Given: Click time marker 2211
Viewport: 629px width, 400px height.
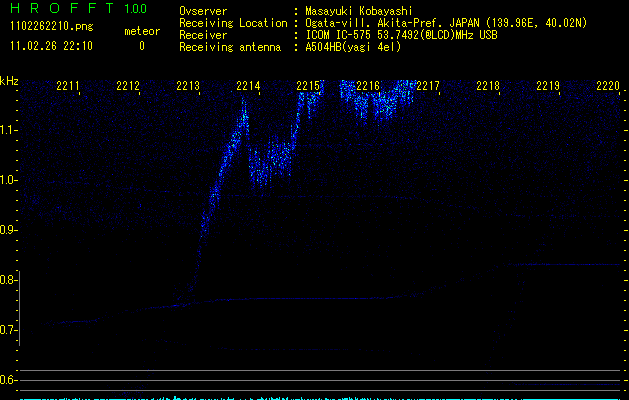Looking at the screenshot, I should (68, 86).
